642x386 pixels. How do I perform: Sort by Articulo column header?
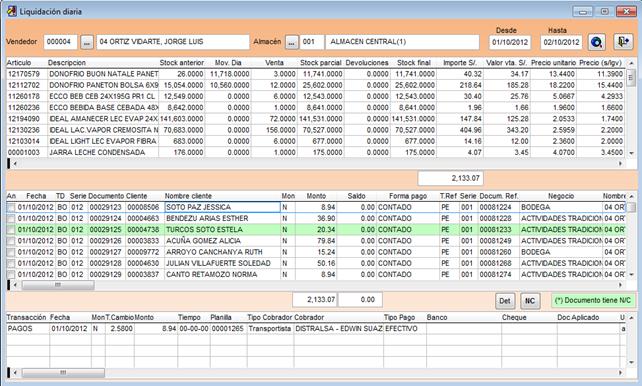[x=19, y=63]
